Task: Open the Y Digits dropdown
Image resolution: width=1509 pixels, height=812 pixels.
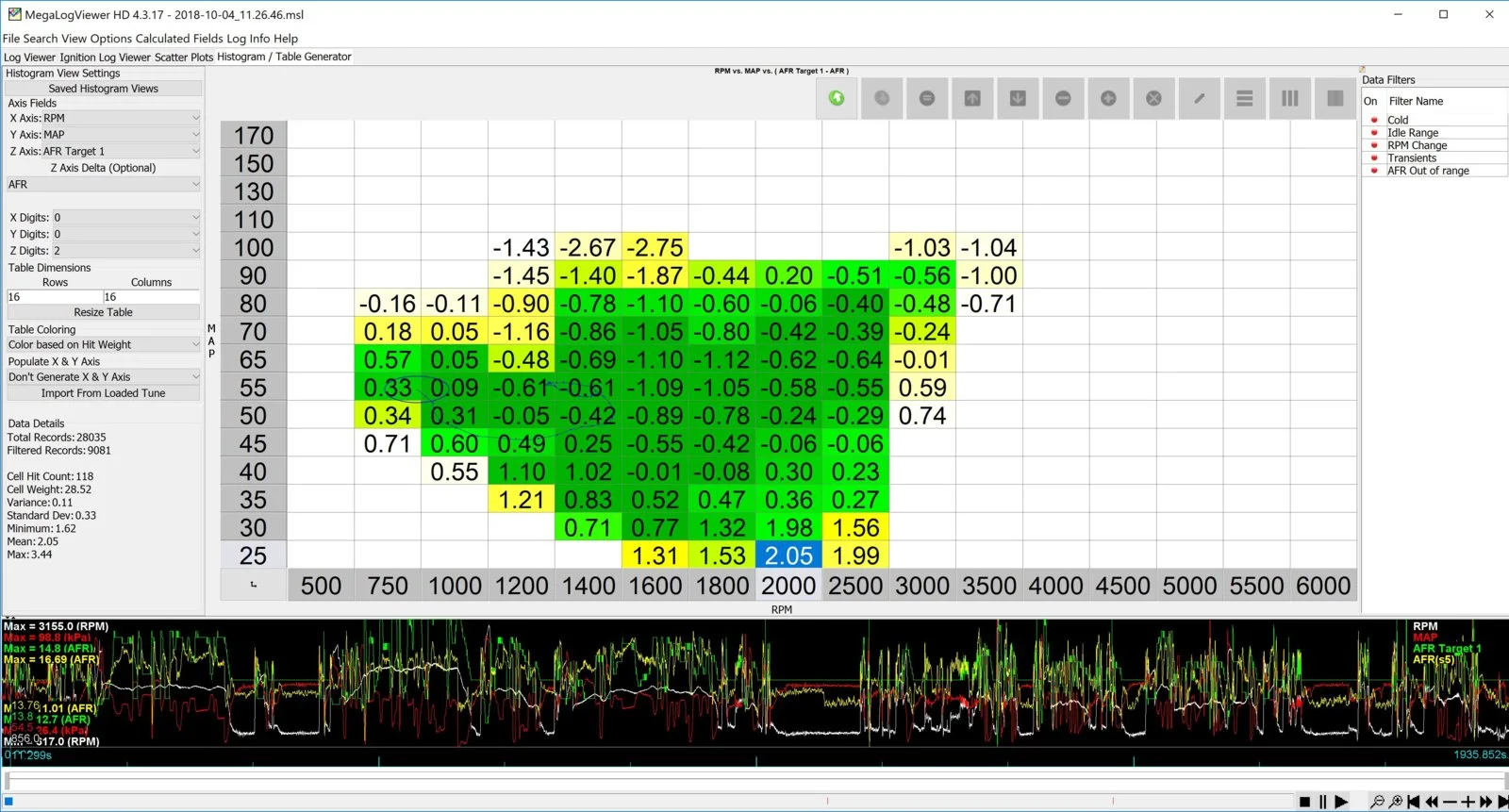Action: (x=126, y=234)
